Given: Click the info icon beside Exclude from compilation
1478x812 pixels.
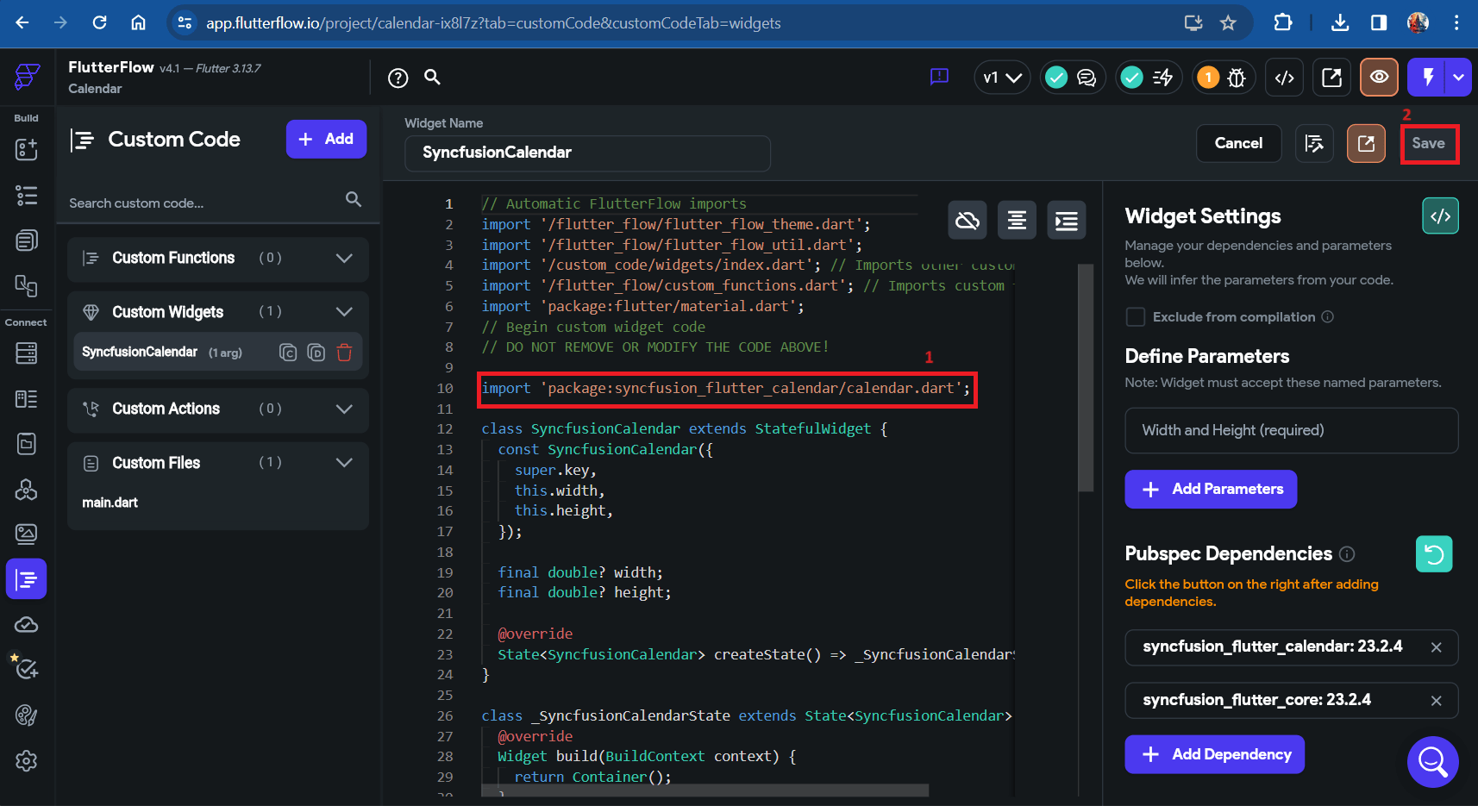Looking at the screenshot, I should pos(1328,317).
